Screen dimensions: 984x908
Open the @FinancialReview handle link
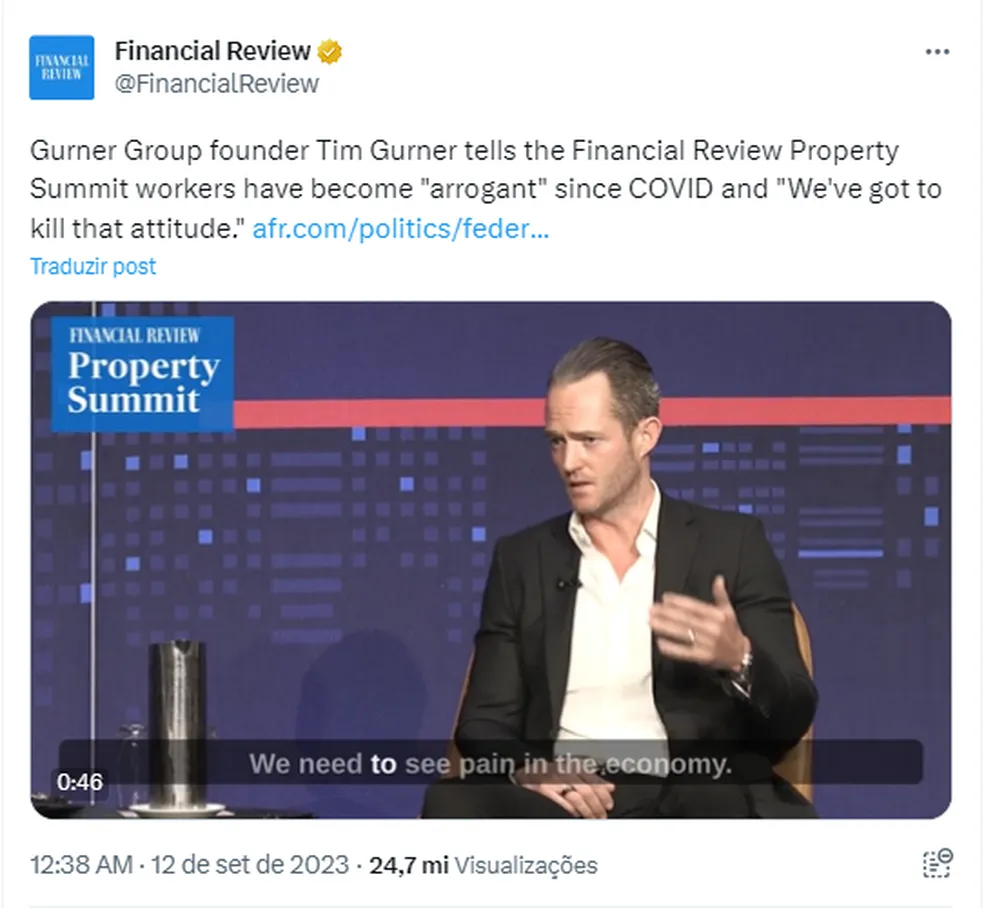click(x=217, y=83)
